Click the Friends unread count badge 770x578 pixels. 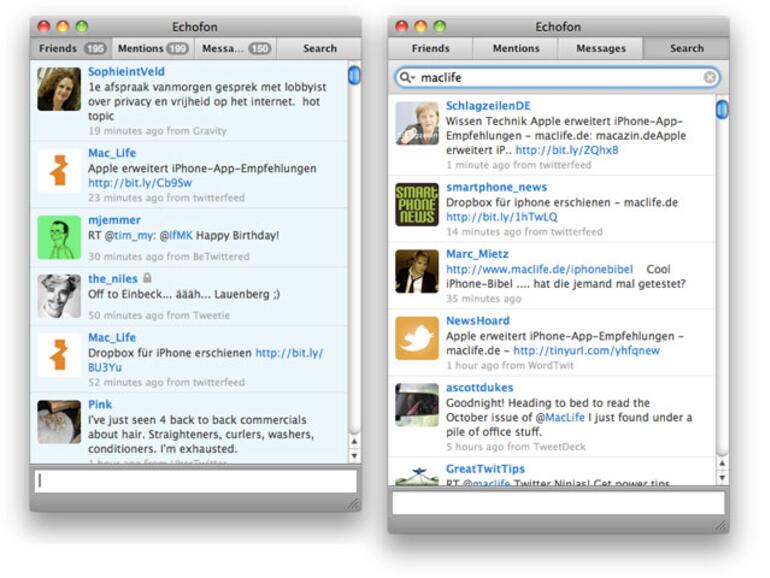pos(95,49)
